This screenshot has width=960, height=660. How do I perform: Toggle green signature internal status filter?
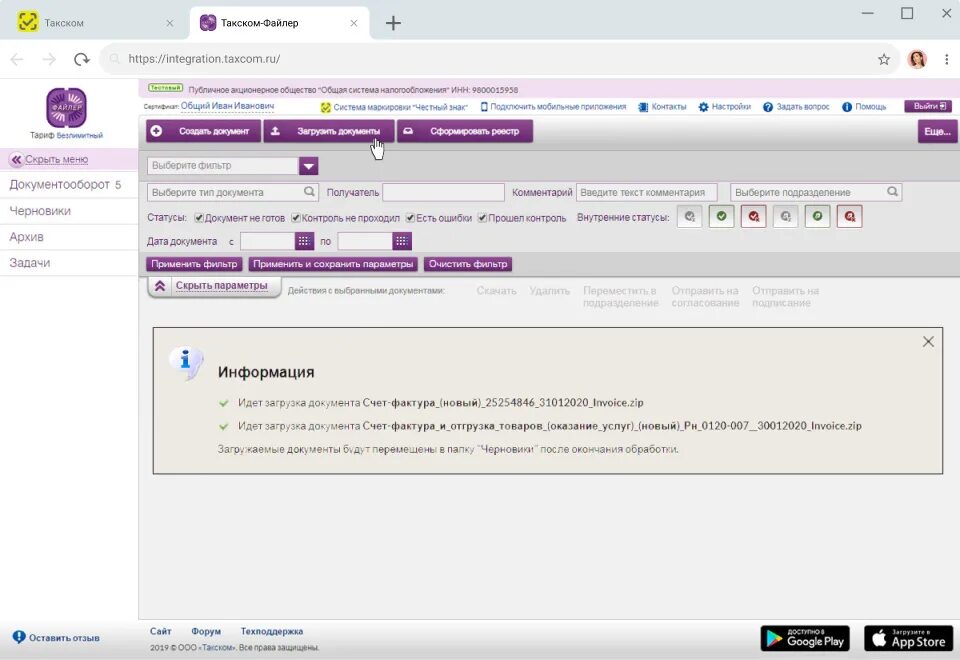pos(817,216)
